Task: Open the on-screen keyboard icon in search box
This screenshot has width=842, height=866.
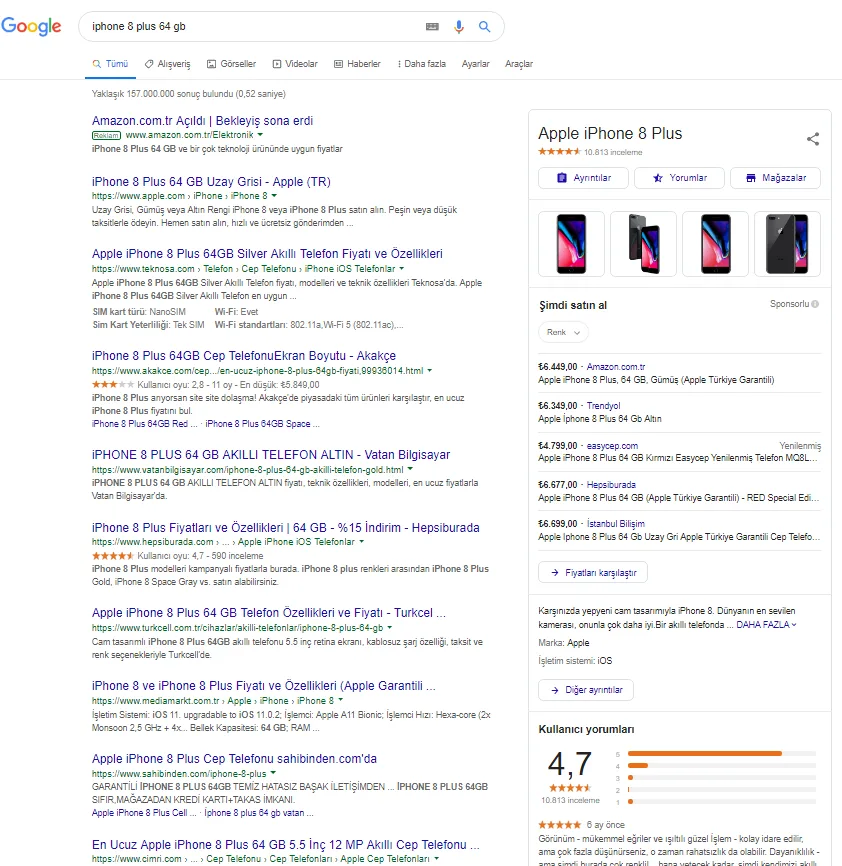Action: click(x=432, y=27)
